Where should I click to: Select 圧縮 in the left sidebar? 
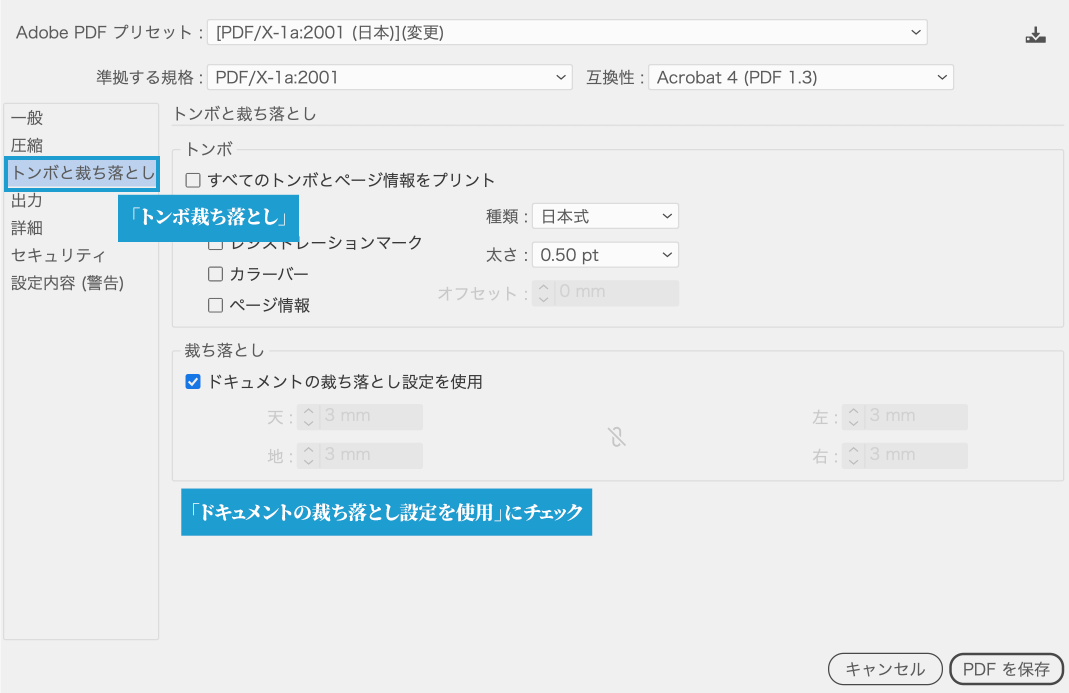pos(28,146)
